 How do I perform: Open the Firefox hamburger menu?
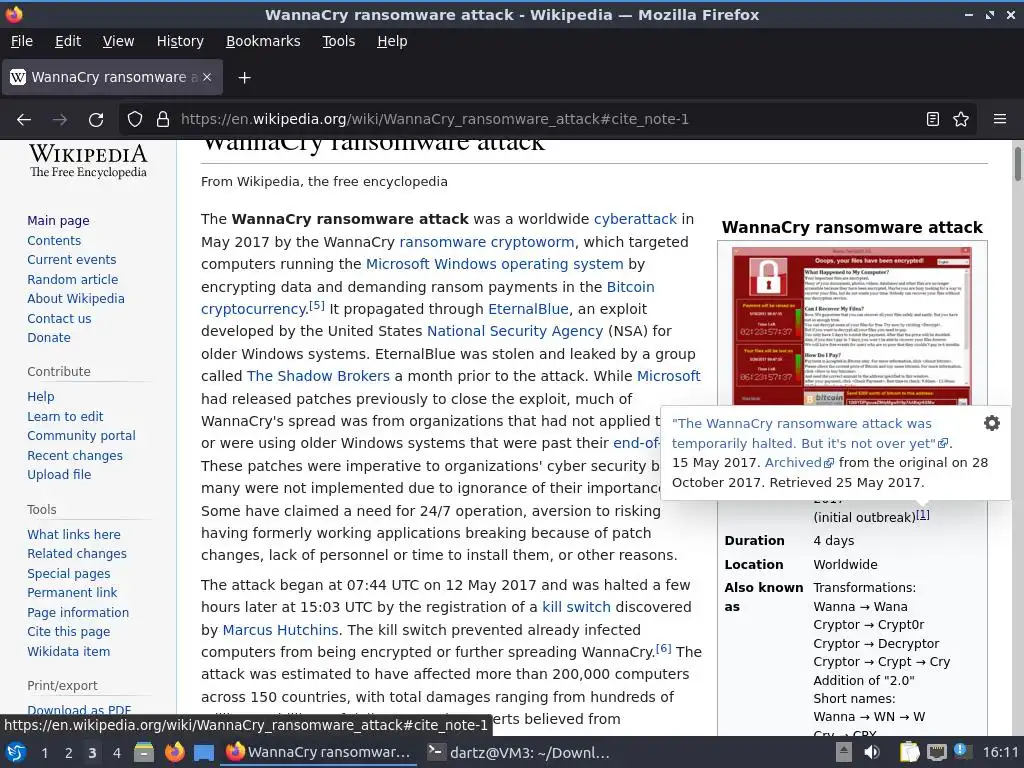coord(999,119)
